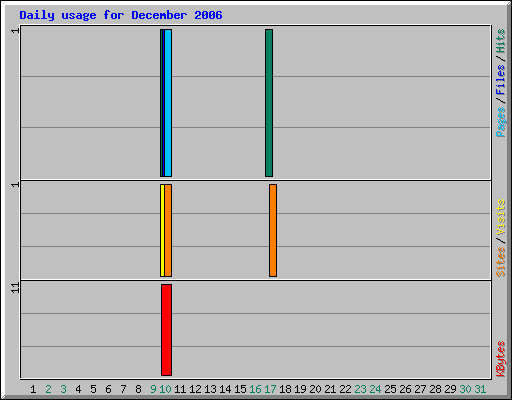512x400 pixels.
Task: Click the 'KBytes' legend label
Action: [x=500, y=359]
